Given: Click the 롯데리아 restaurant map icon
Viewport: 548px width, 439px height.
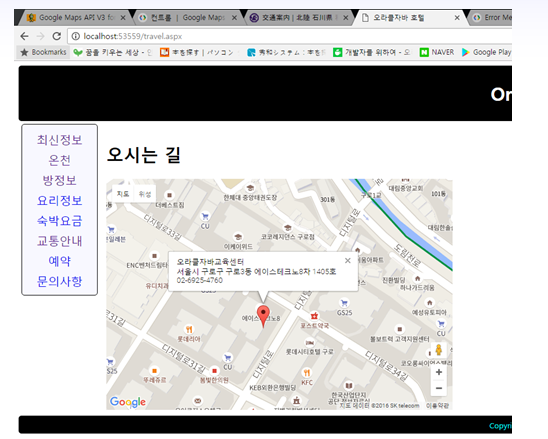Looking at the screenshot, I should coord(189,329).
